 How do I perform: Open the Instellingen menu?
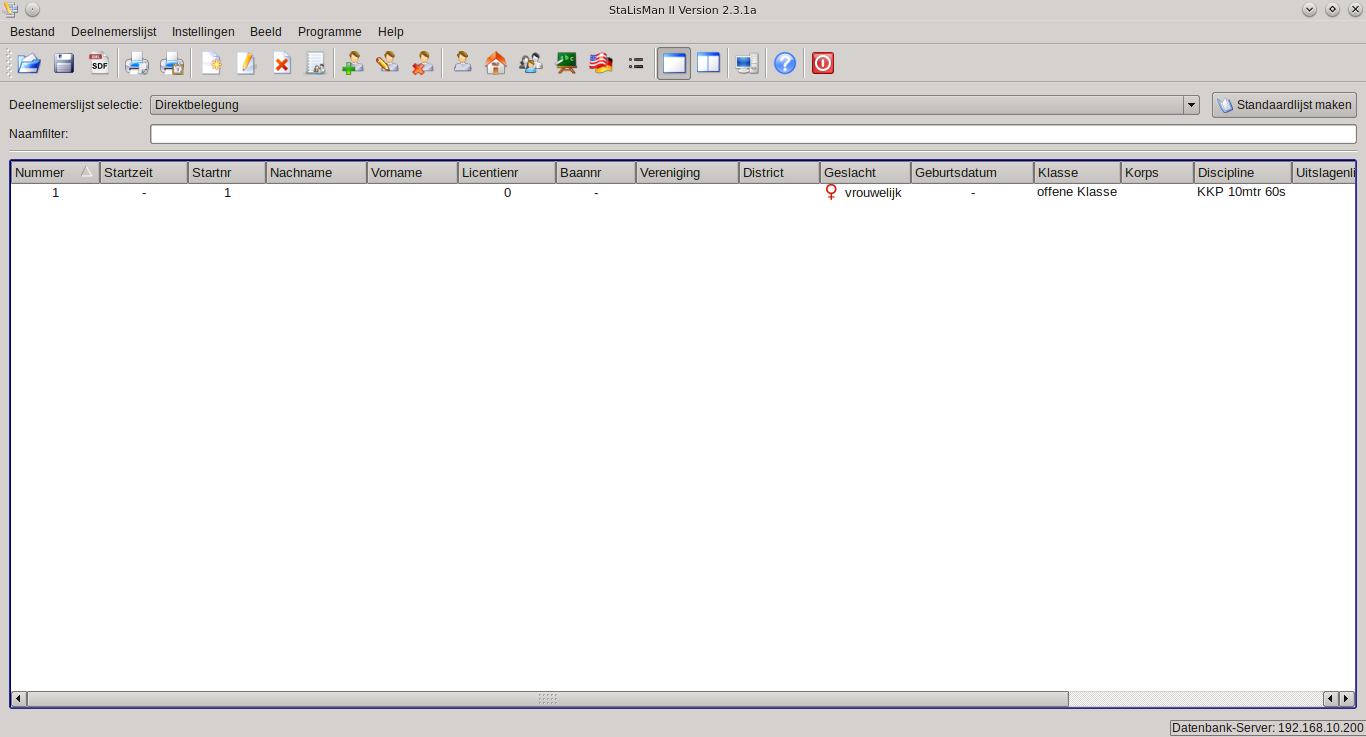(x=203, y=32)
